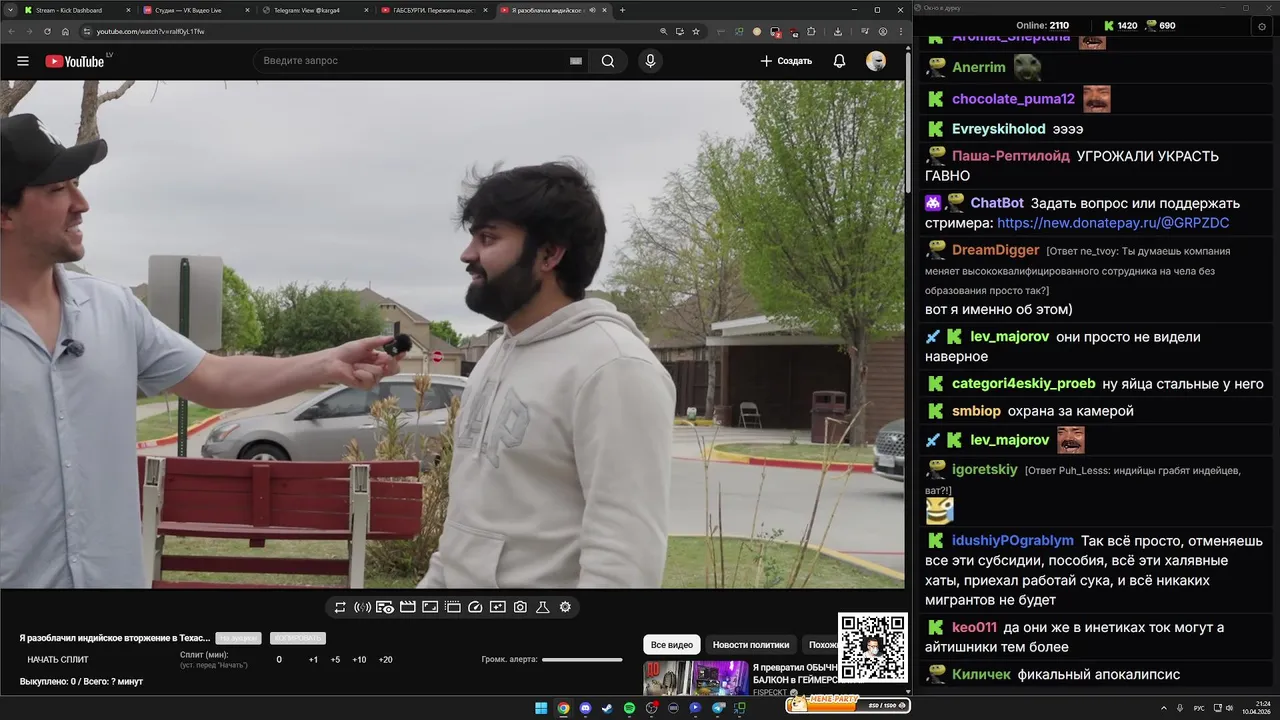Click the camera screenshot icon in the player toolbar

520,607
